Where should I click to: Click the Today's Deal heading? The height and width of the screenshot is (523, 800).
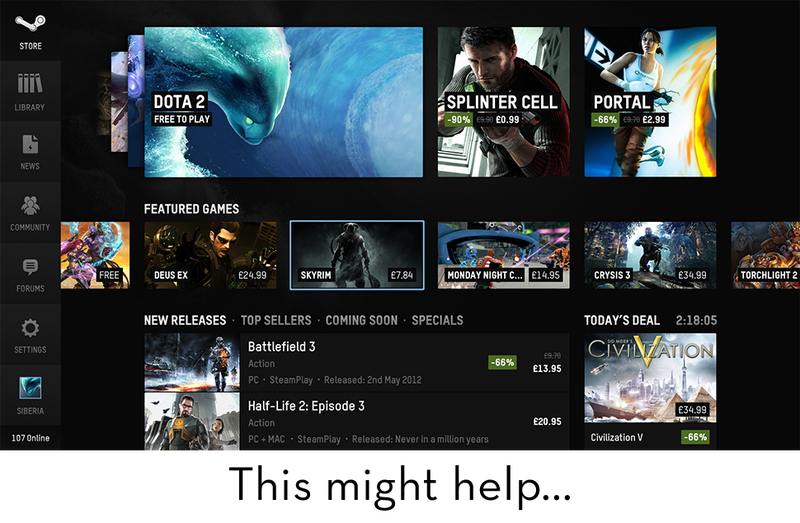tap(622, 320)
